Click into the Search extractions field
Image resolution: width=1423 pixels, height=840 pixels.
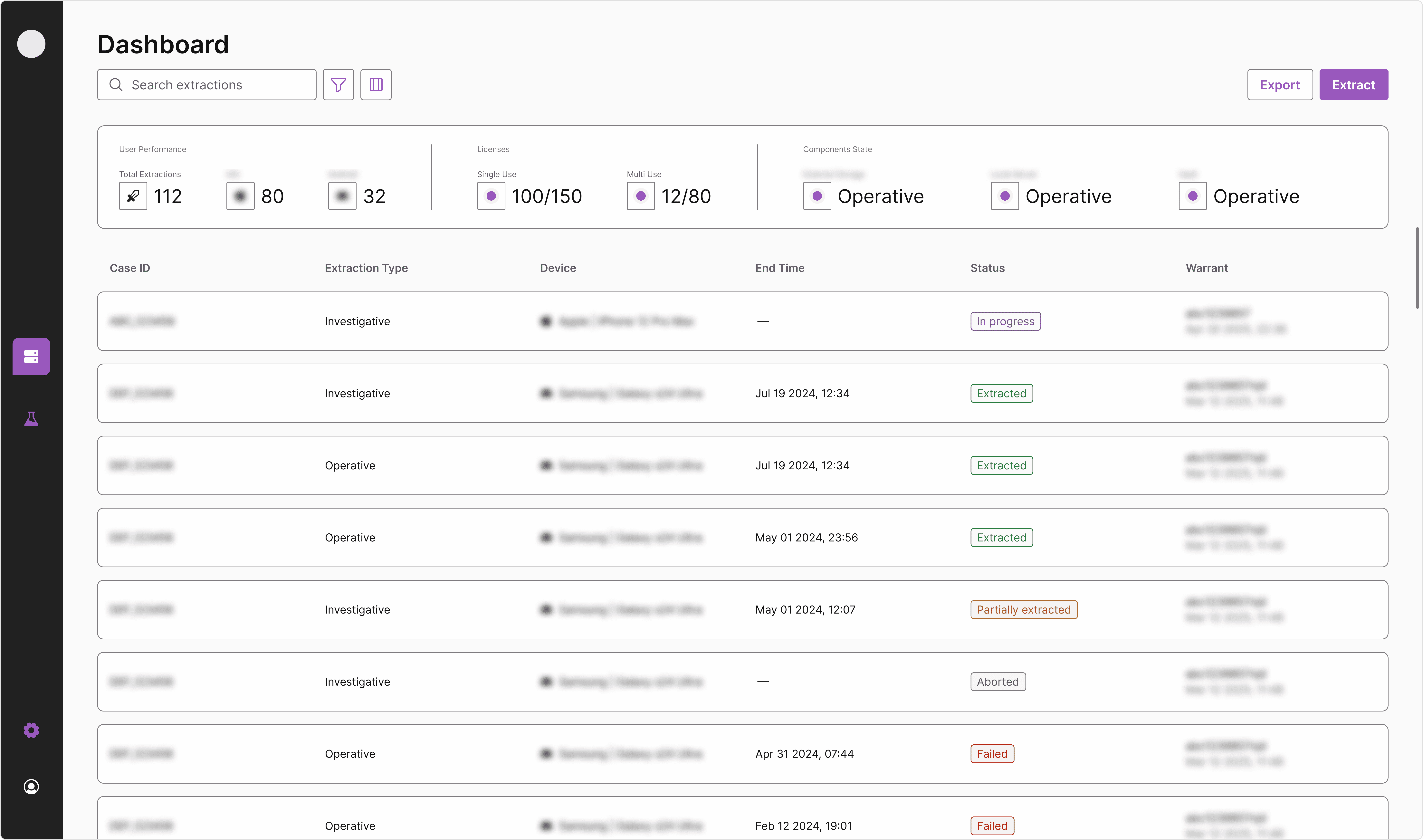pos(207,85)
